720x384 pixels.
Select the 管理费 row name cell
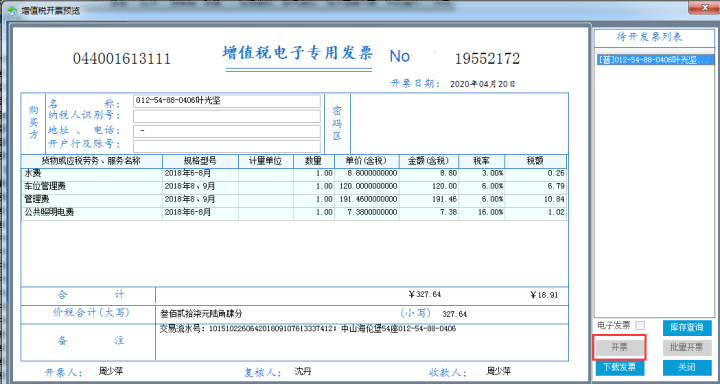[x=91, y=200]
